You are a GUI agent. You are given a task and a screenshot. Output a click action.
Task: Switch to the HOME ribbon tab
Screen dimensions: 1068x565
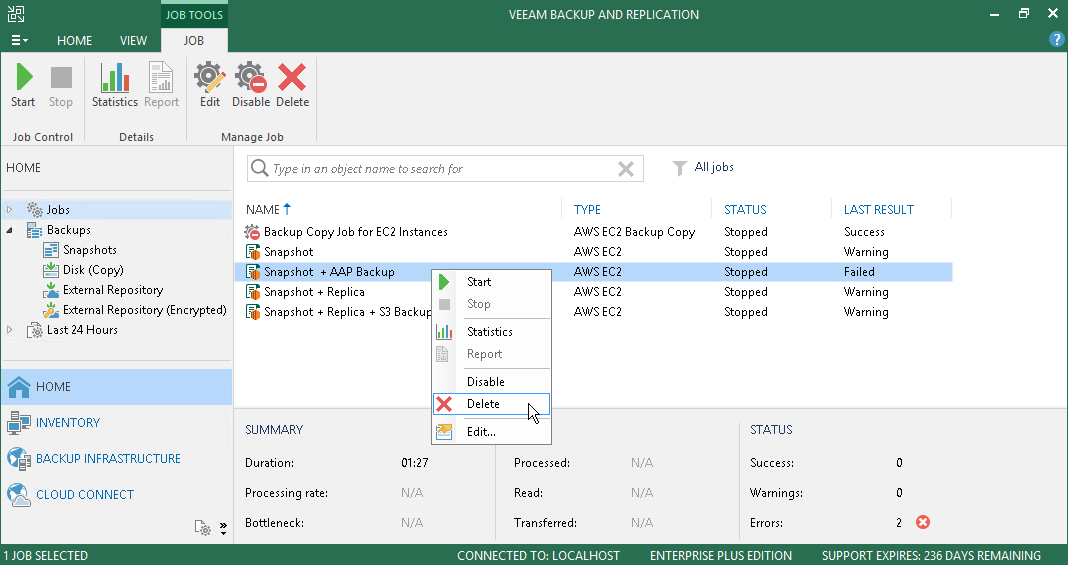click(74, 41)
